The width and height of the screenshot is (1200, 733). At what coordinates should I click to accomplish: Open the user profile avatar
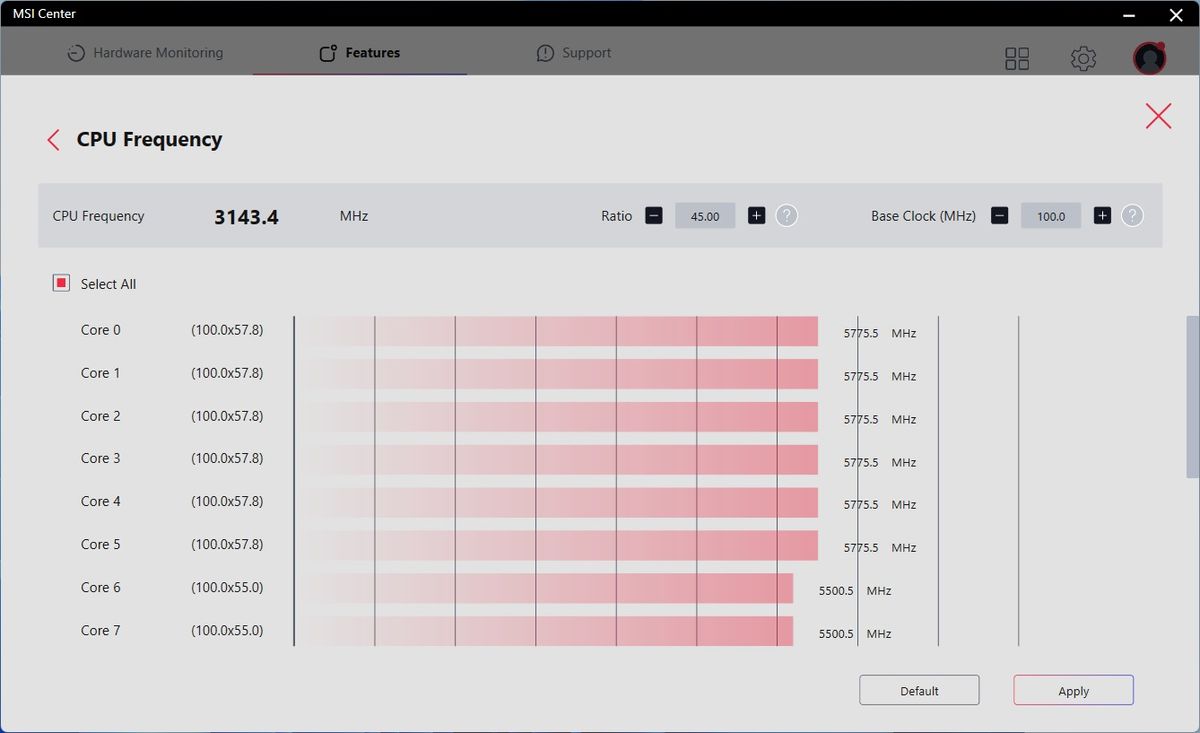(1150, 58)
